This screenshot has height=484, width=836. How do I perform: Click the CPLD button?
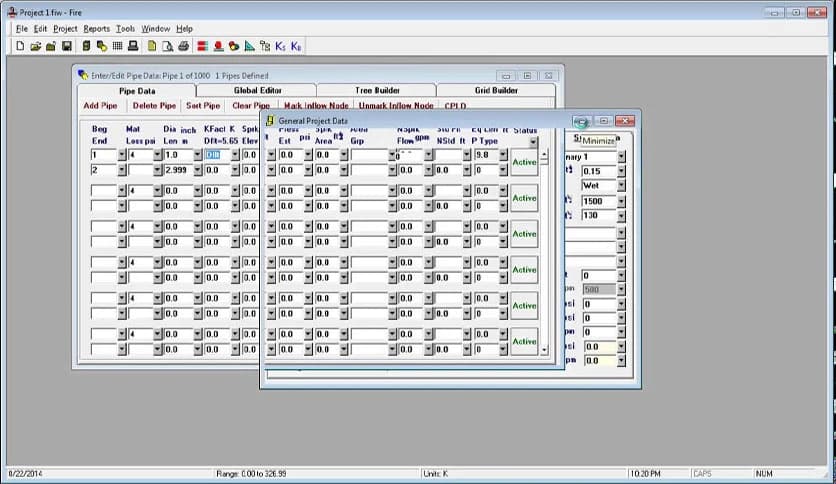[x=455, y=106]
